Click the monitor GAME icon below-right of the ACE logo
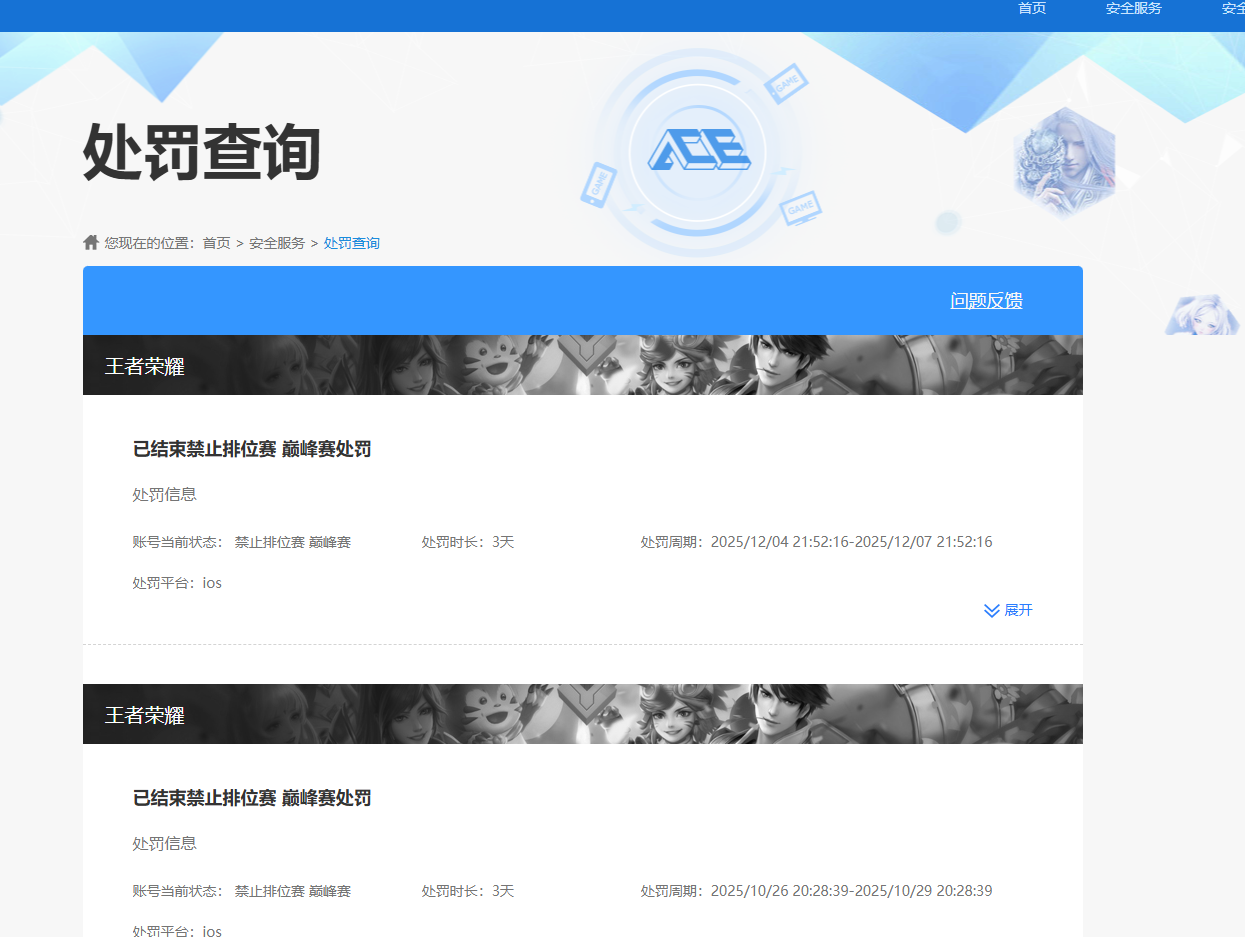The height and width of the screenshot is (937, 1245). [800, 208]
